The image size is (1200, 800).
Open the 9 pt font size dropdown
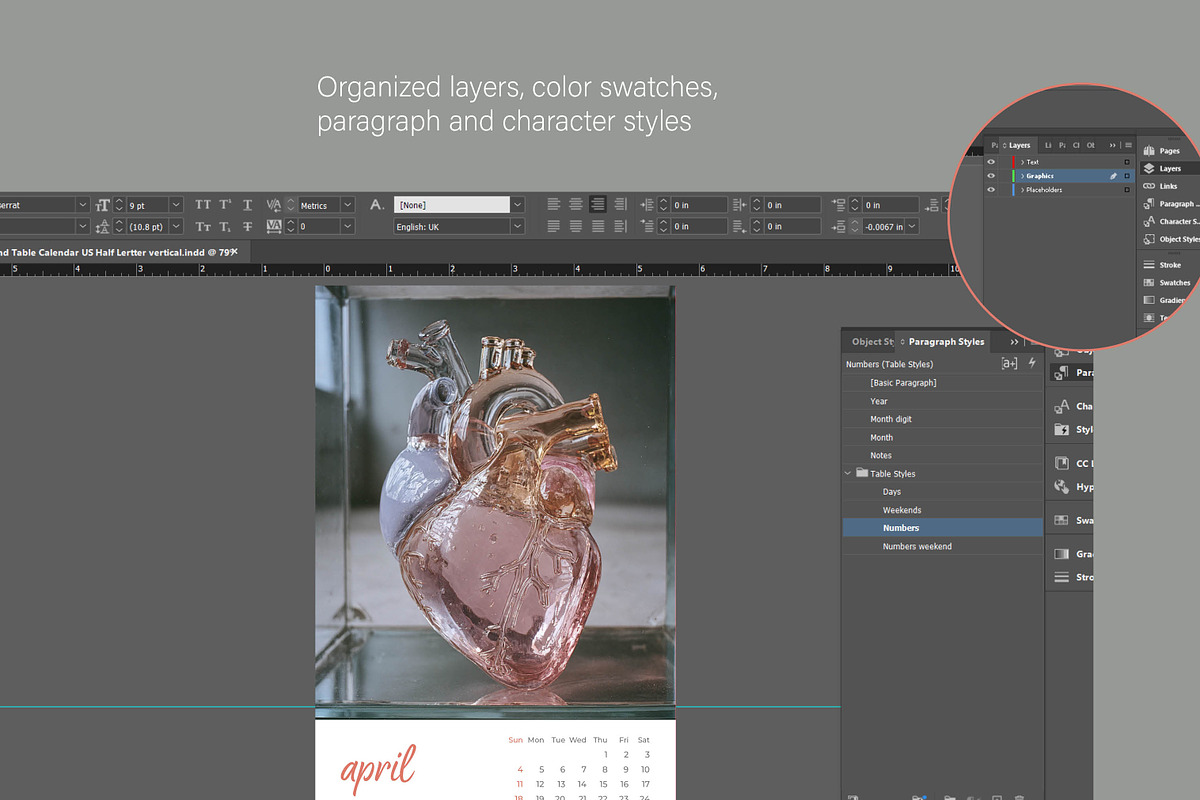click(176, 205)
